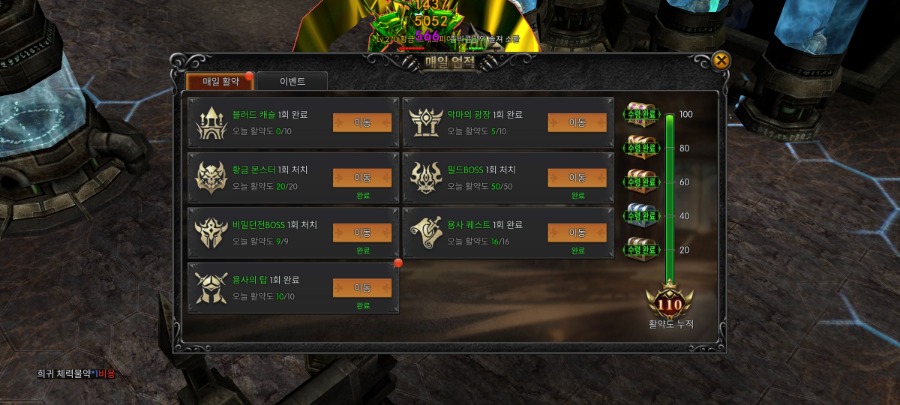Open the treasure chest at 100 activity
The width and height of the screenshot is (900, 405).
click(x=642, y=114)
